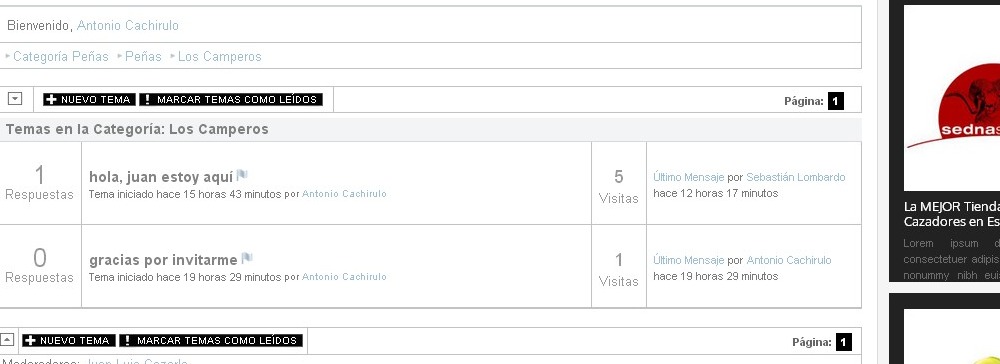Open the 'Los Camperos' breadcrumb link
The image size is (1000, 364).
point(219,56)
